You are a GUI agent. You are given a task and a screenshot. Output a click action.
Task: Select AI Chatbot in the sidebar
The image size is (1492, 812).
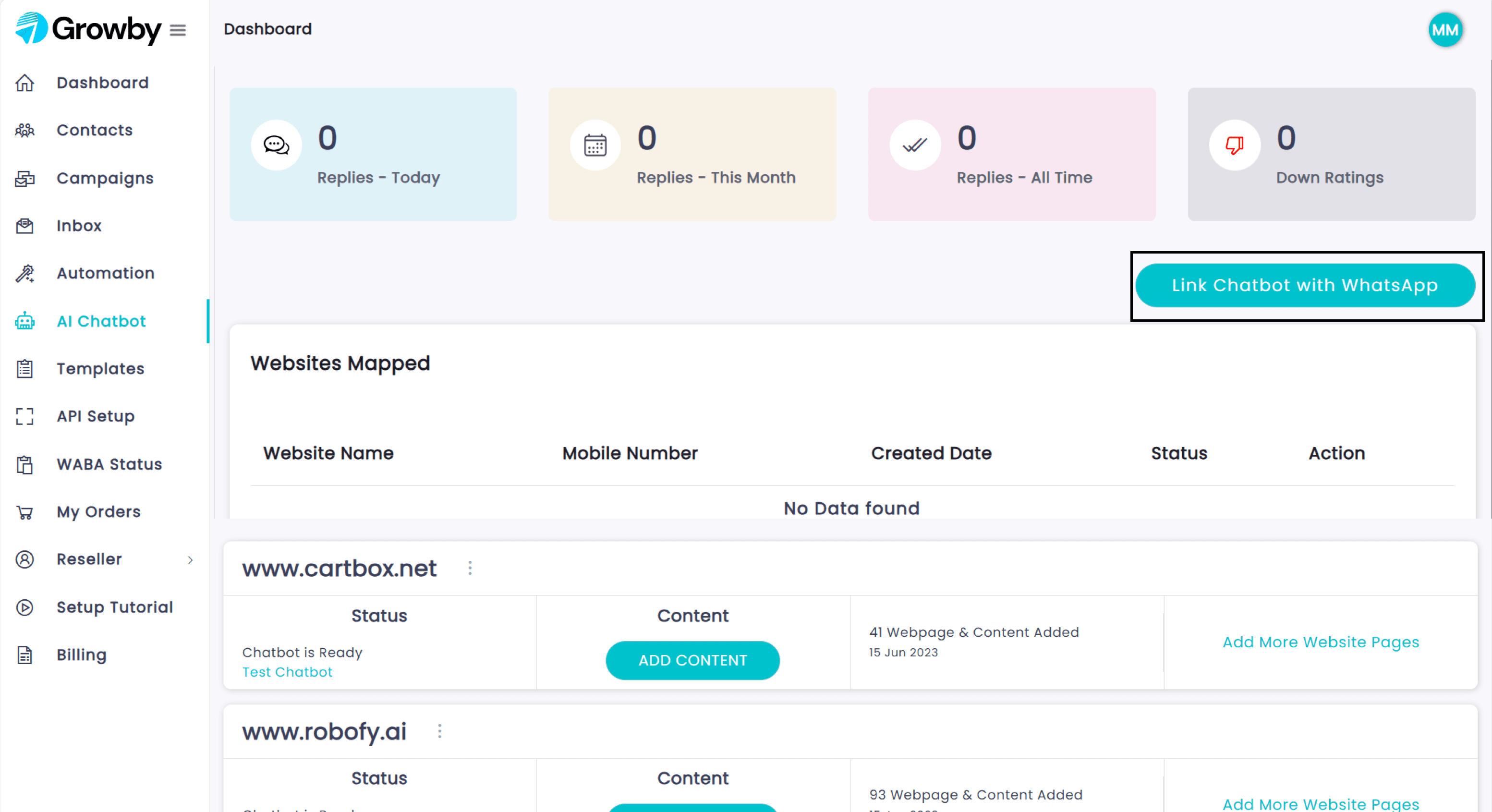point(101,321)
